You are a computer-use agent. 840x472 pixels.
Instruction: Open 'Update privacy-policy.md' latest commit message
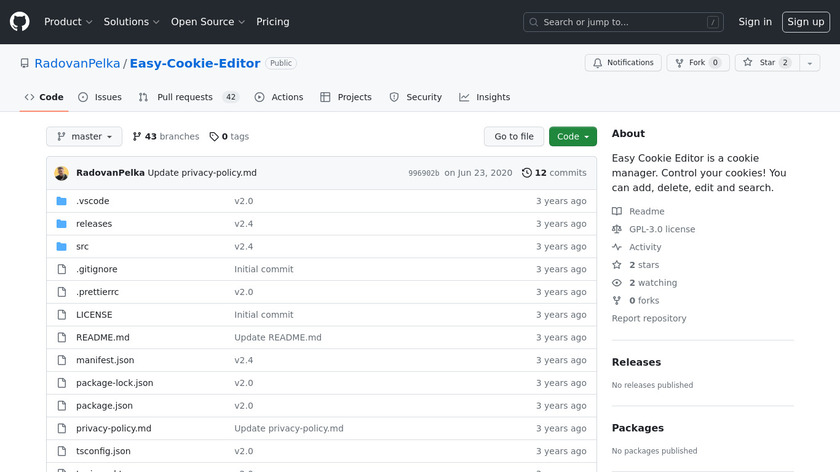pos(202,173)
